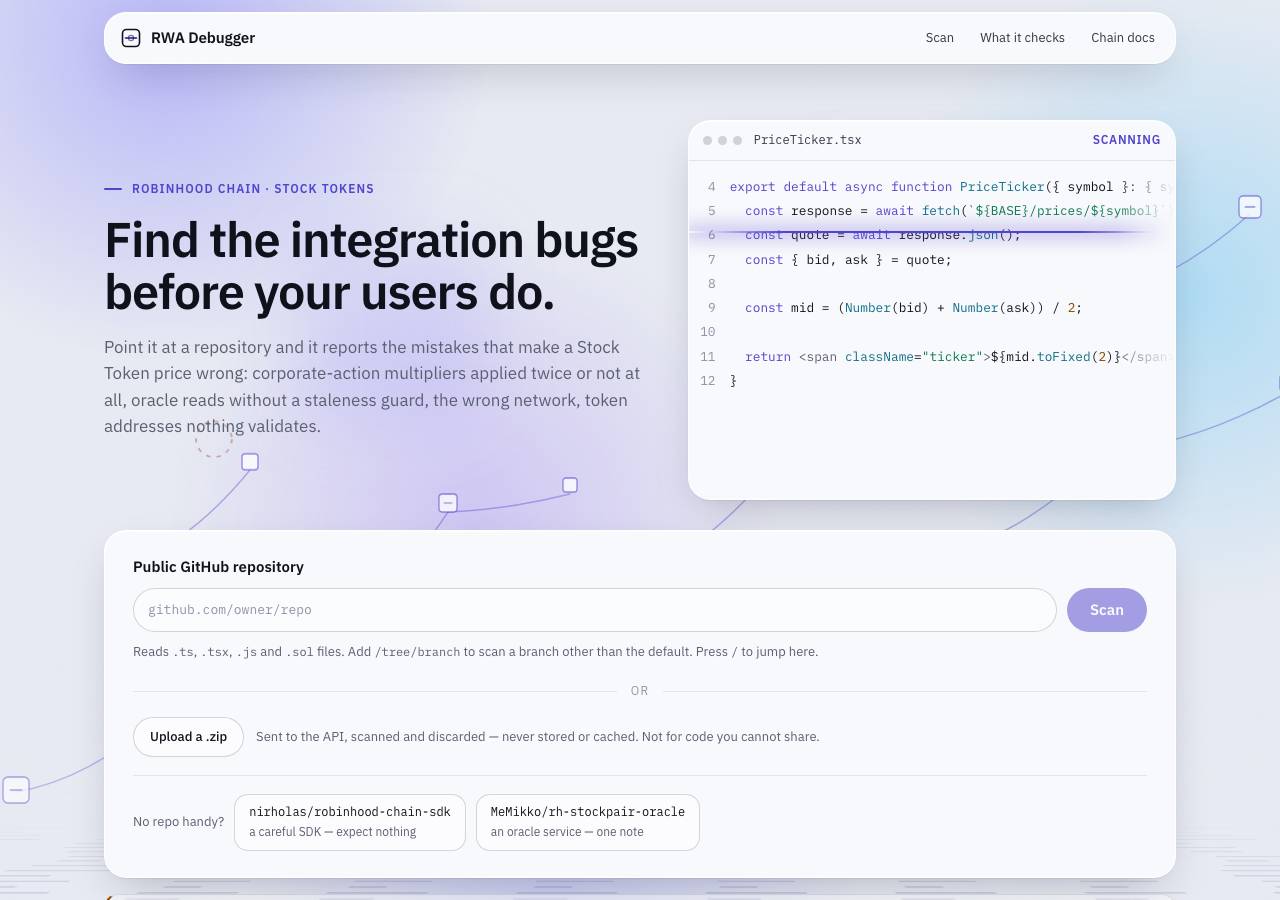Click the "never stored or cached" upload note
1280x900 pixels.
point(568,737)
